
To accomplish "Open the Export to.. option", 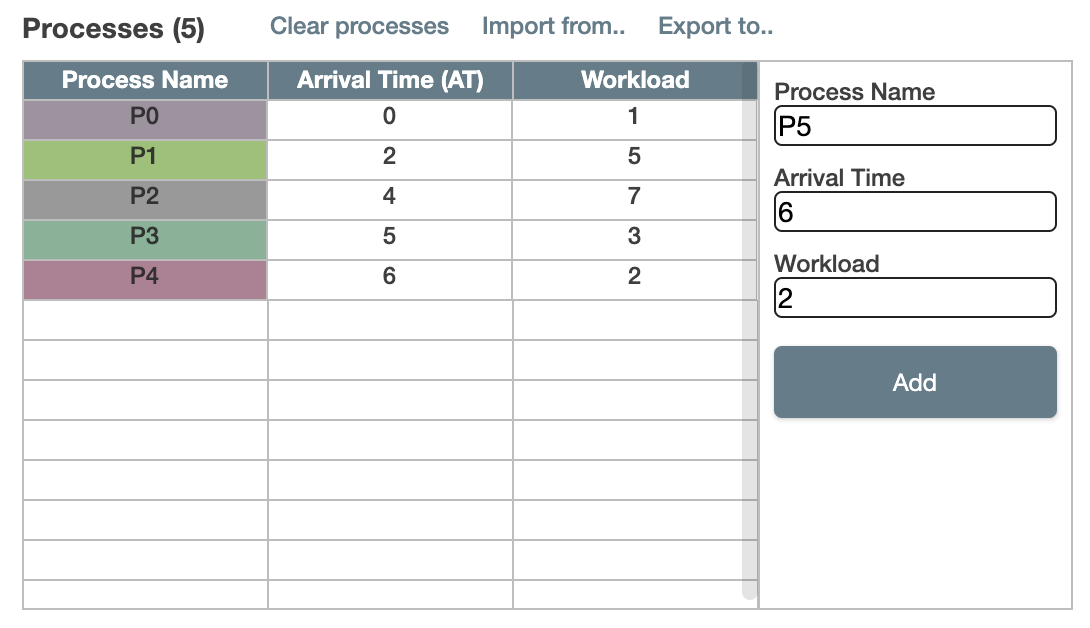I will 715,26.
